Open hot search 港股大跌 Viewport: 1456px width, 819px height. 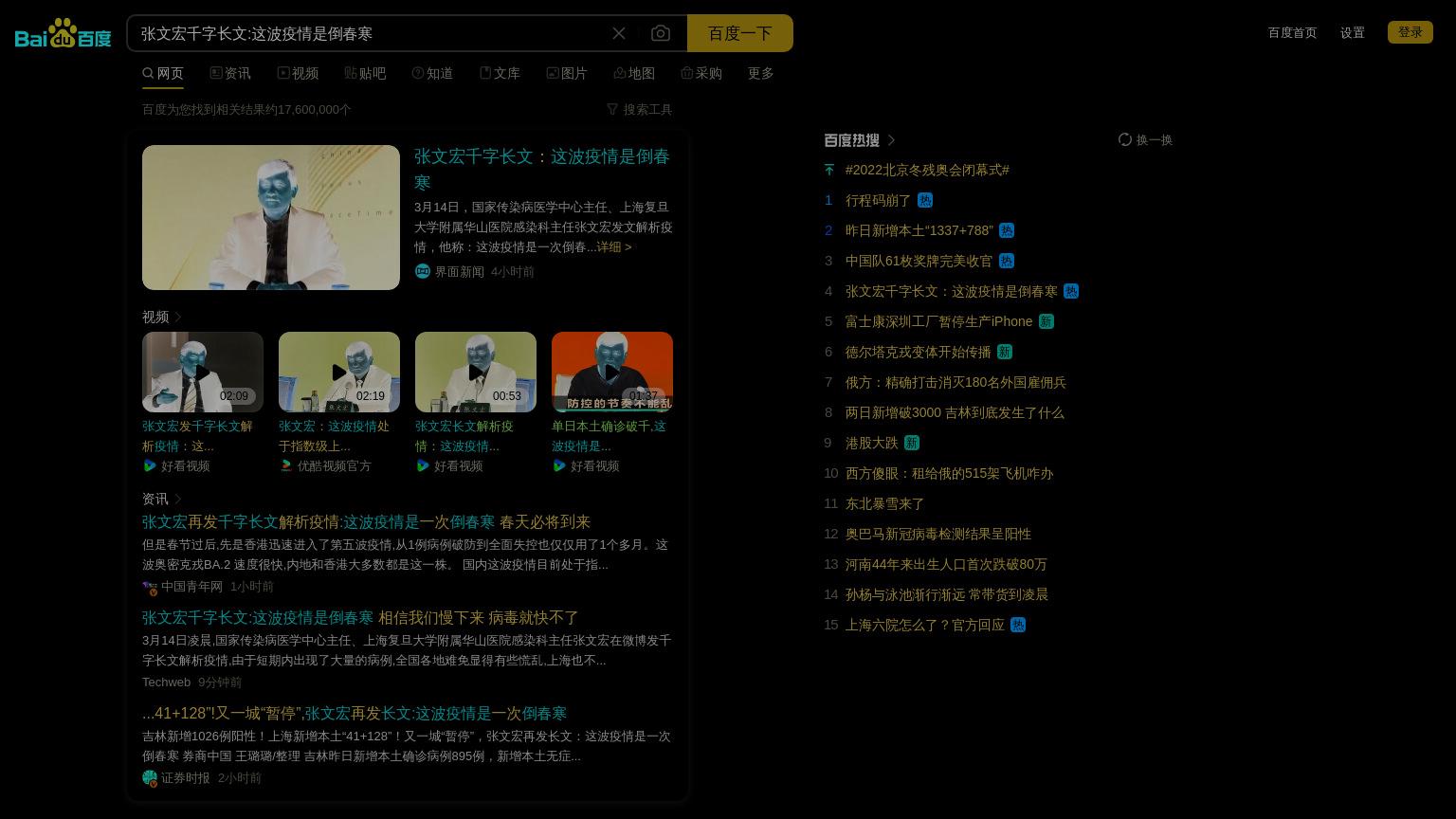(x=871, y=443)
